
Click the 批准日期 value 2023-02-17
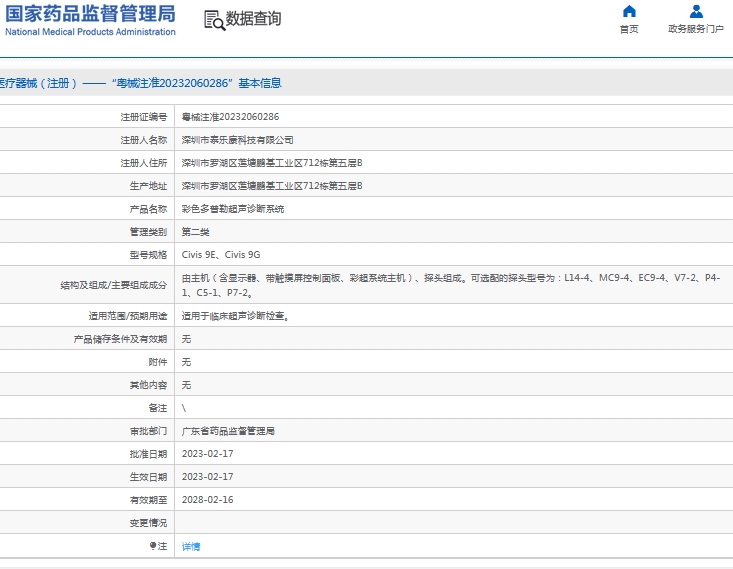point(208,454)
